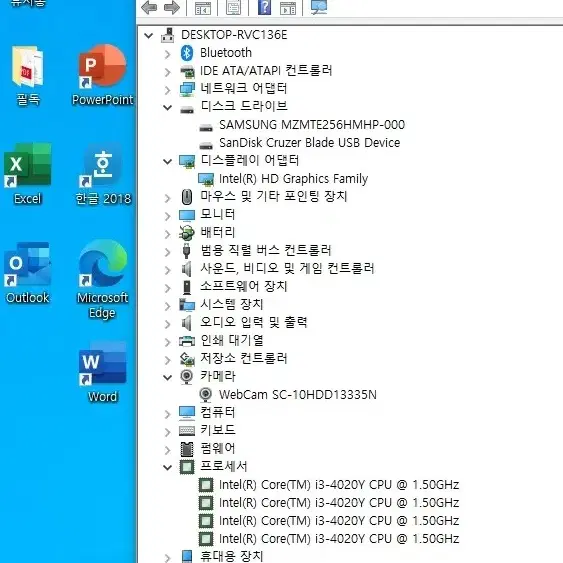Expand the Bluetooth category
The width and height of the screenshot is (563, 563).
(x=167, y=54)
